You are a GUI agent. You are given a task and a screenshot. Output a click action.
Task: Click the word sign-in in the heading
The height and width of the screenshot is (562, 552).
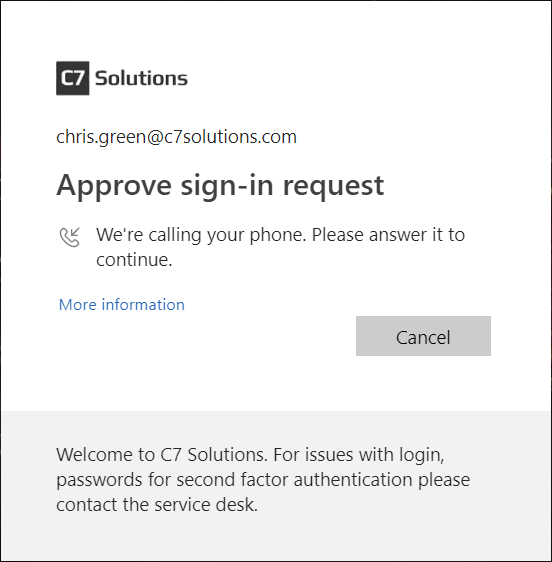click(227, 186)
